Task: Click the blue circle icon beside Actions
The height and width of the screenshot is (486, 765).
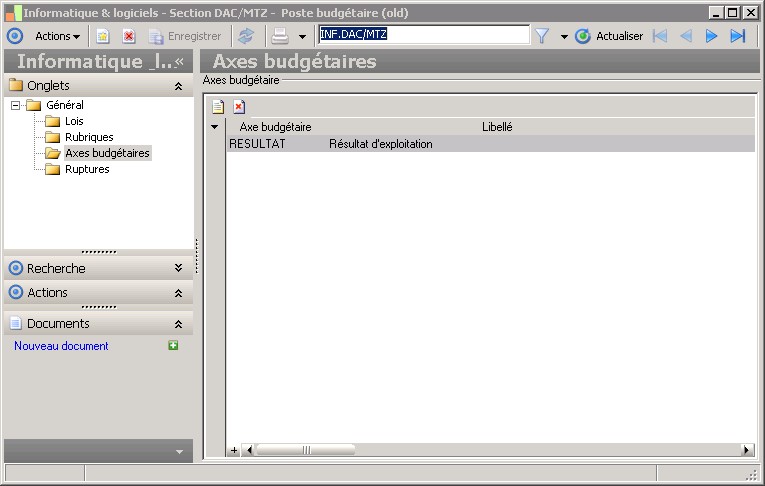Action: (15, 36)
